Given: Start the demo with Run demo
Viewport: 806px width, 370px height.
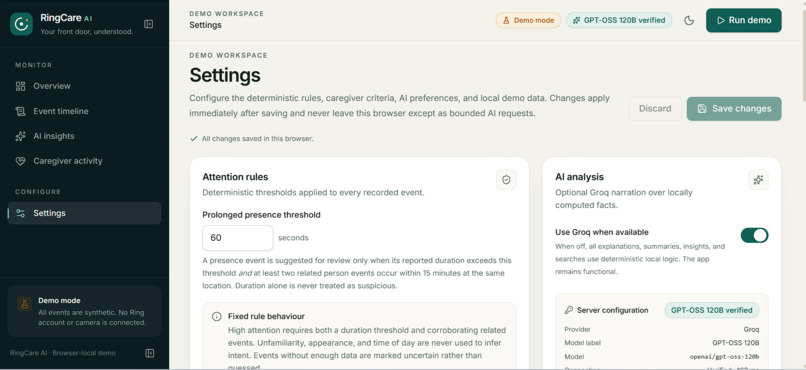Looking at the screenshot, I should click(744, 21).
